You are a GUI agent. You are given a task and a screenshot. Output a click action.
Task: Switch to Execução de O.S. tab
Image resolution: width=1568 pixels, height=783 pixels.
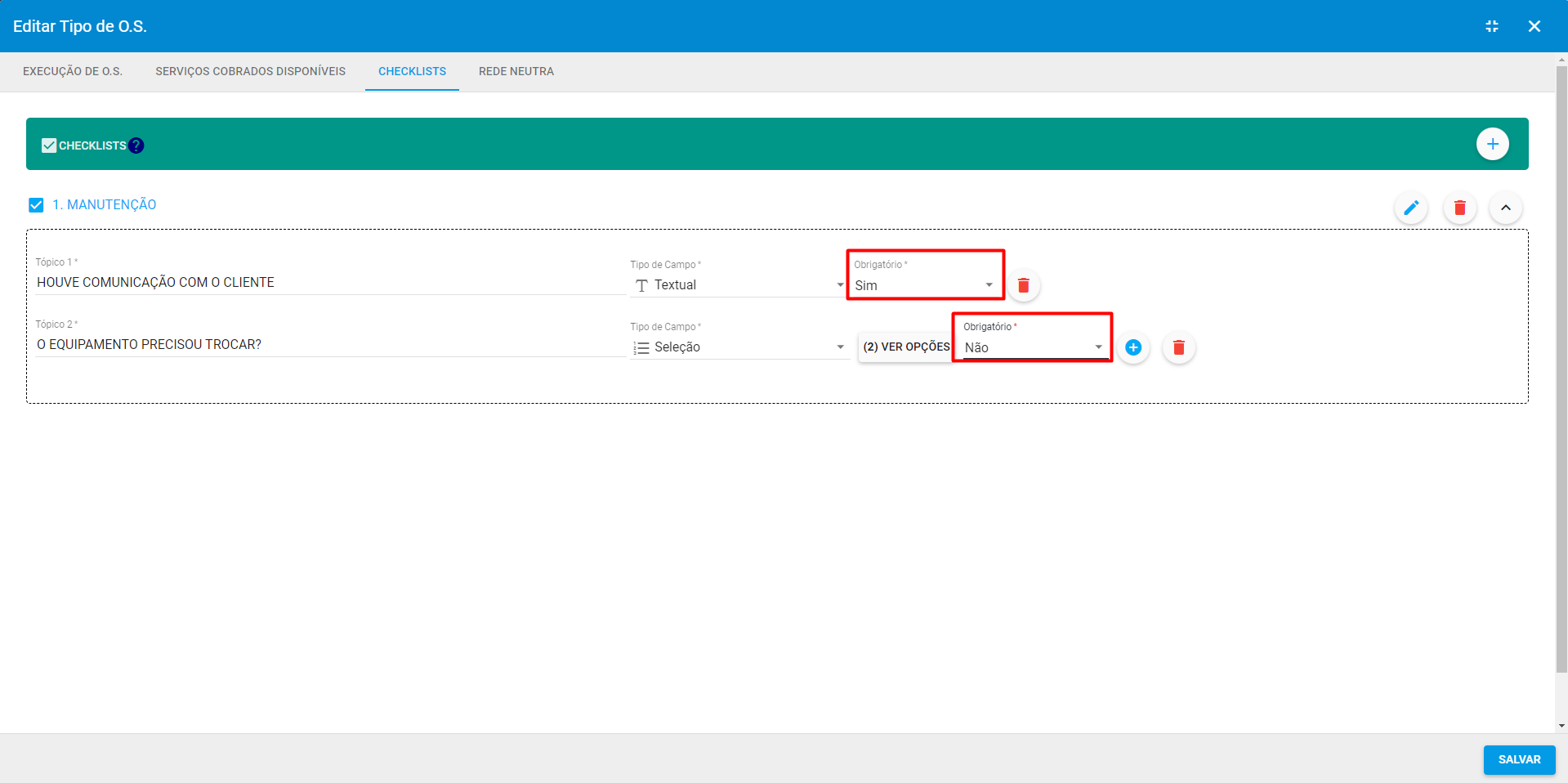click(73, 72)
